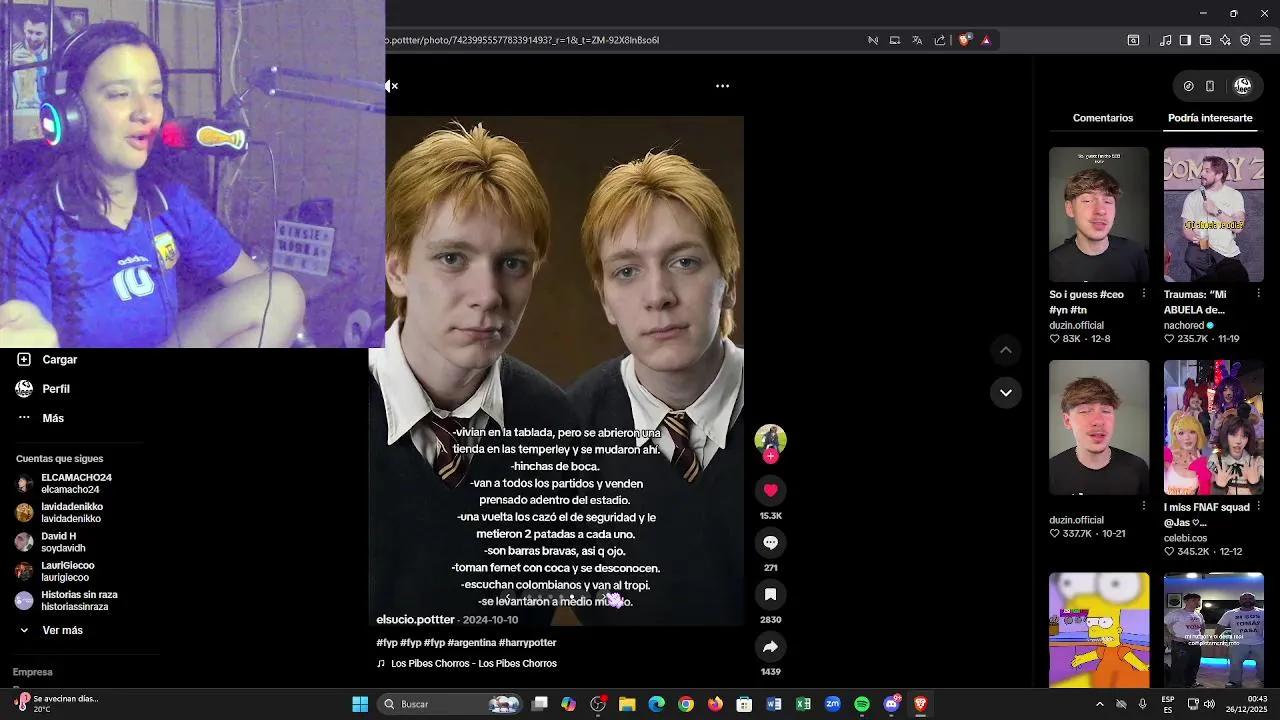Image resolution: width=1280 pixels, height=720 pixels.
Task: Follow creator via the red plus badge
Action: [x=770, y=456]
